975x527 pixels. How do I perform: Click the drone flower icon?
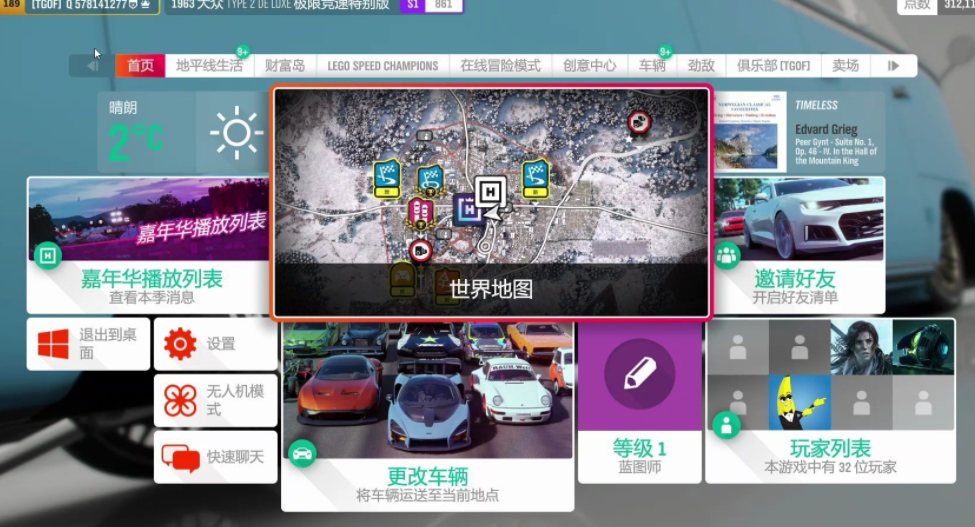(180, 400)
